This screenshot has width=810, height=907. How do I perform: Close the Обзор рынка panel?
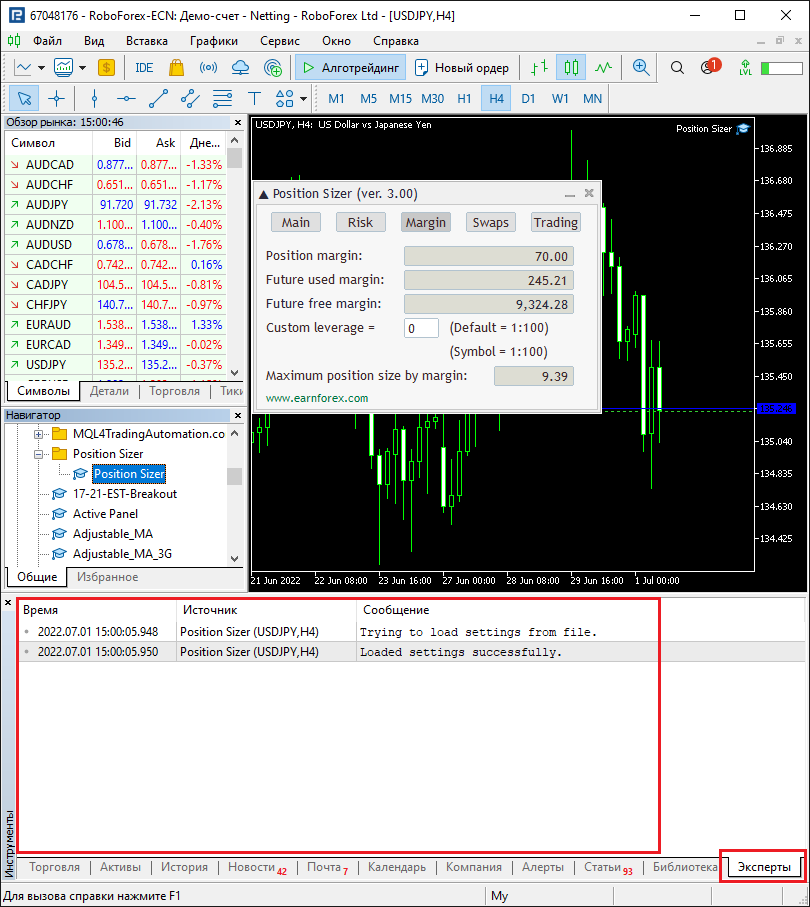click(x=238, y=123)
